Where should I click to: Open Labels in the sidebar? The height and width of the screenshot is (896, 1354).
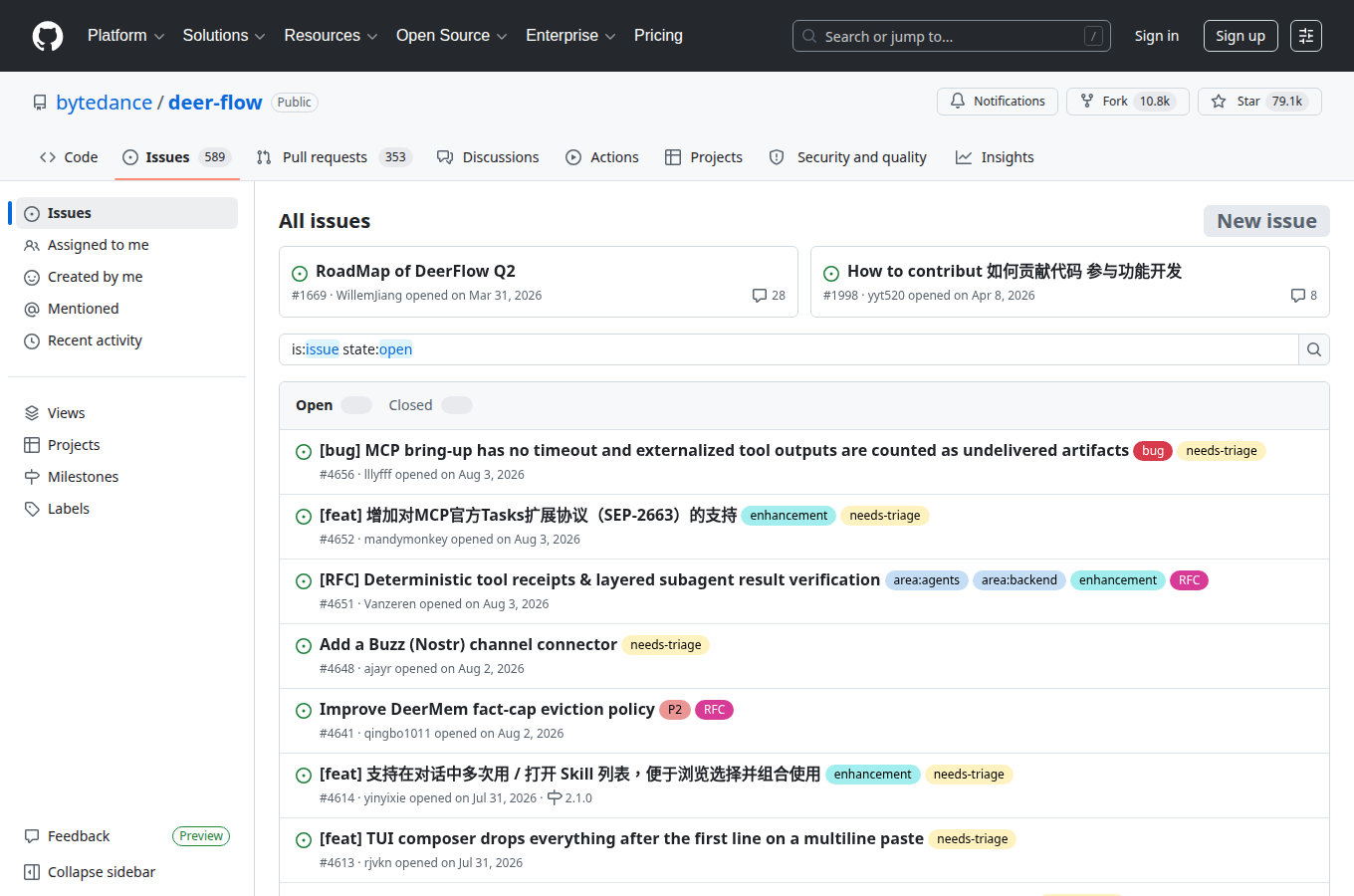tap(126, 509)
